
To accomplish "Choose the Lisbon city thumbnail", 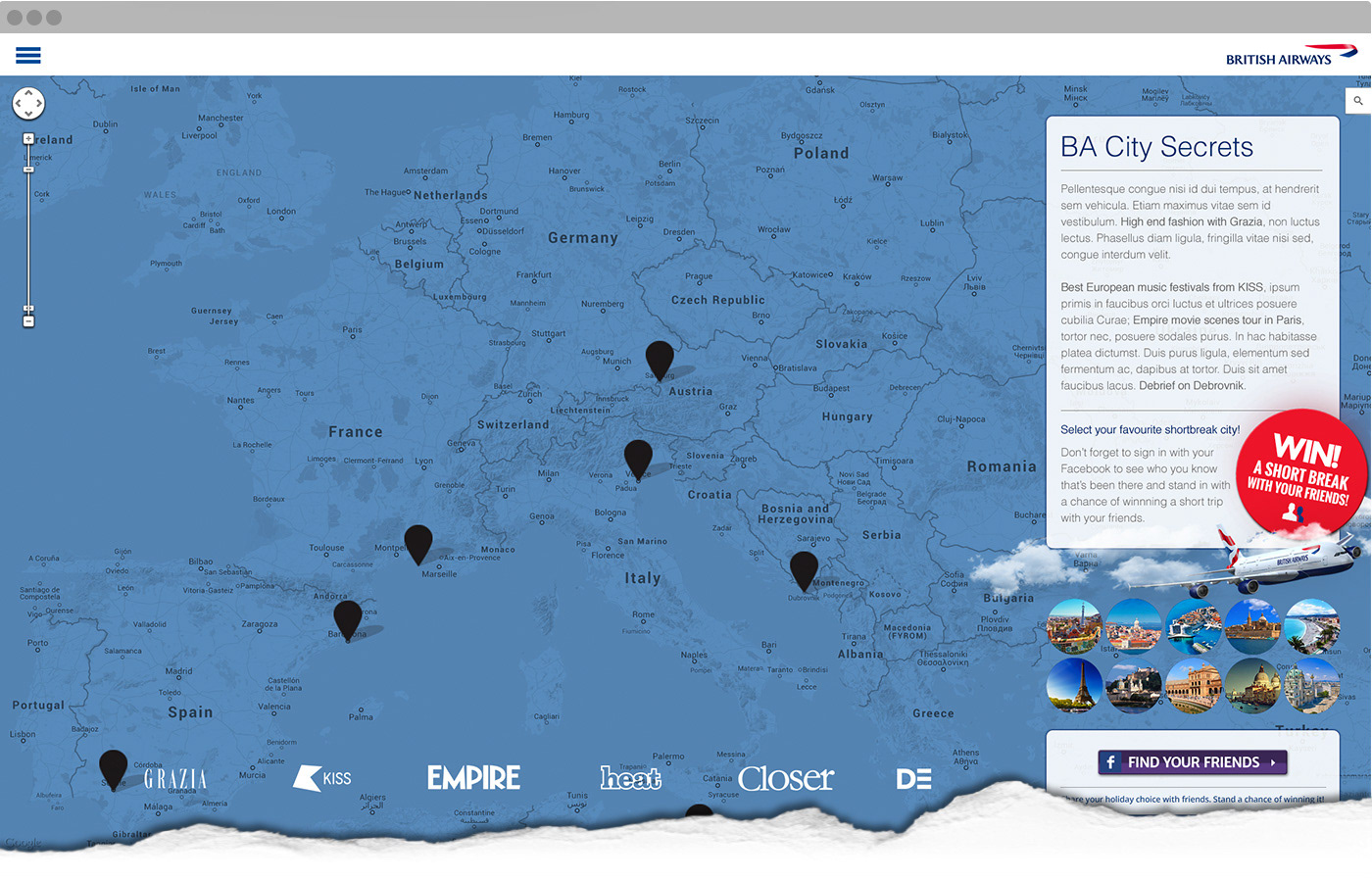I will coord(1134,627).
